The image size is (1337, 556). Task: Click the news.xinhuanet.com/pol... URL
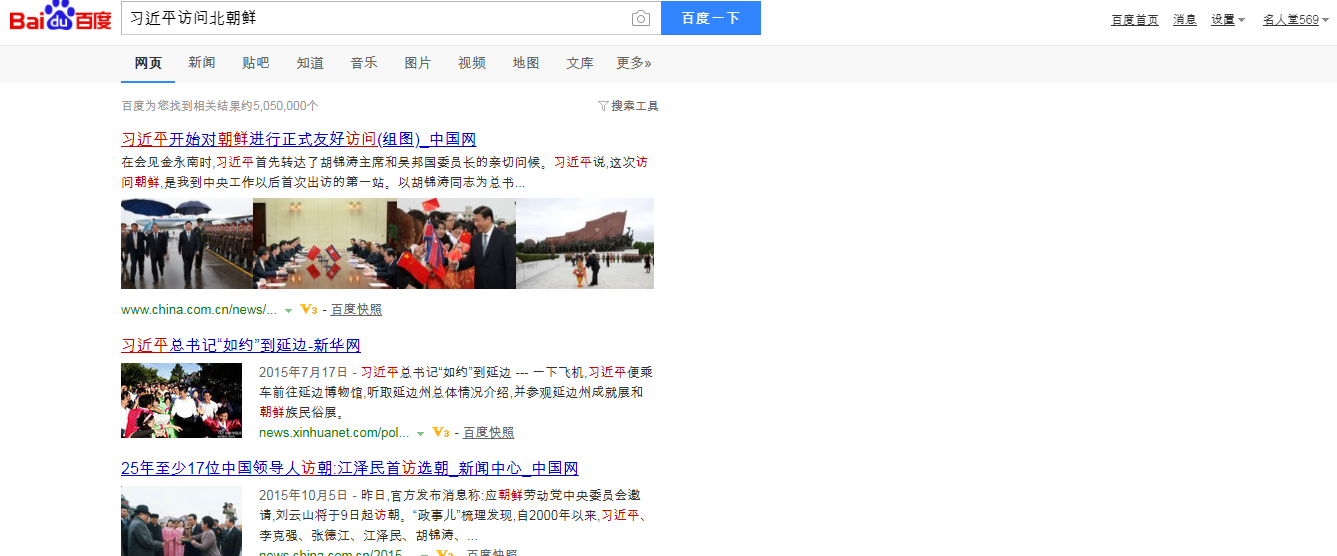[x=334, y=433]
